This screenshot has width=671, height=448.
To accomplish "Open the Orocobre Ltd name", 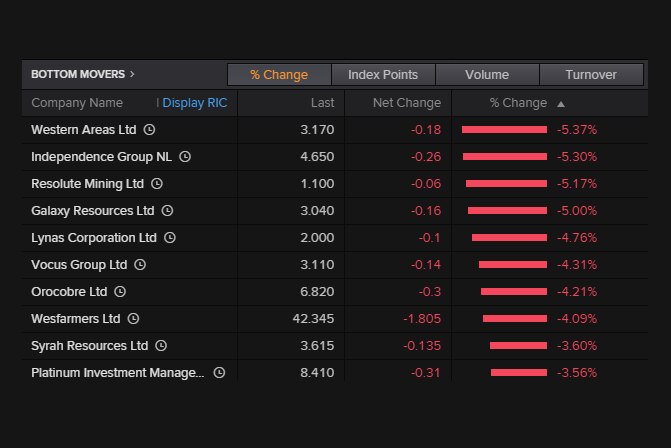I will (69, 291).
